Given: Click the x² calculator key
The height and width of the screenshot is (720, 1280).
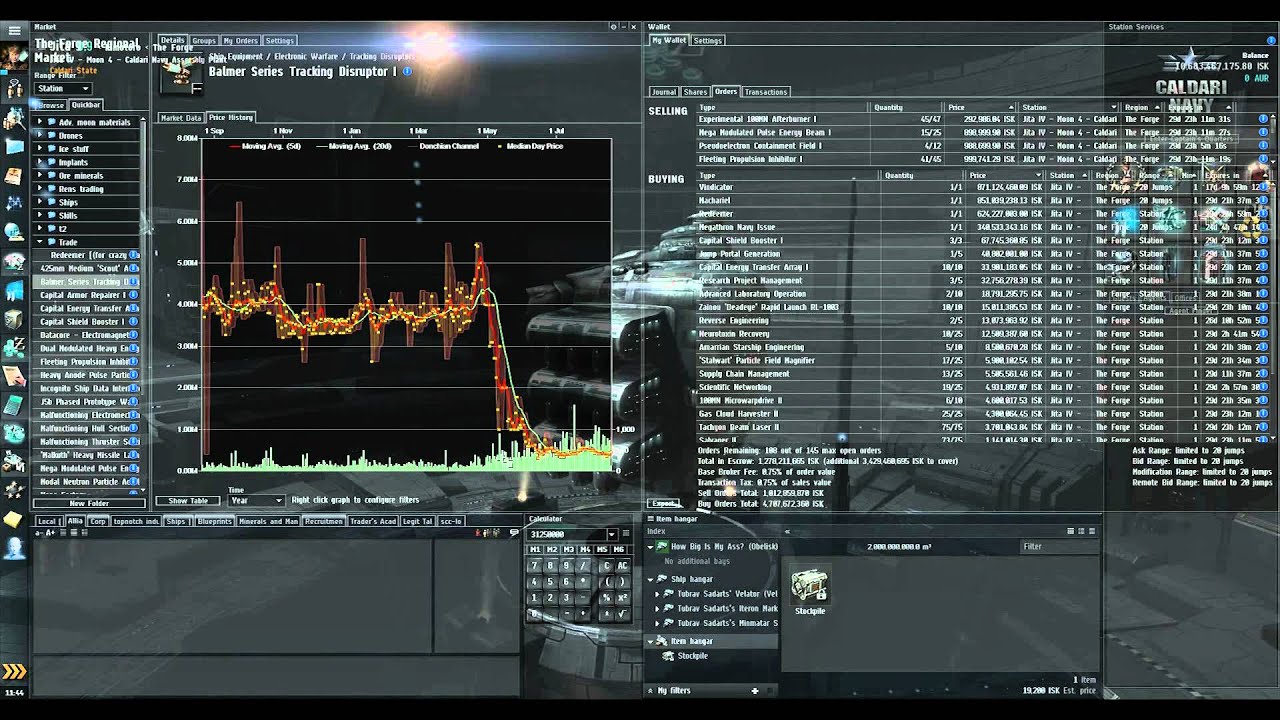Looking at the screenshot, I should pyautogui.click(x=621, y=597).
